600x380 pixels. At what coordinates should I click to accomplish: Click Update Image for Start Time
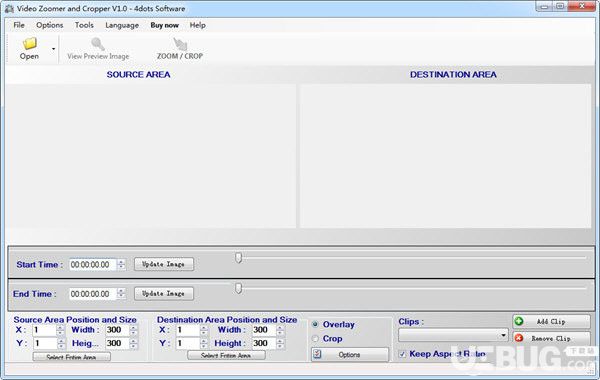[164, 264]
